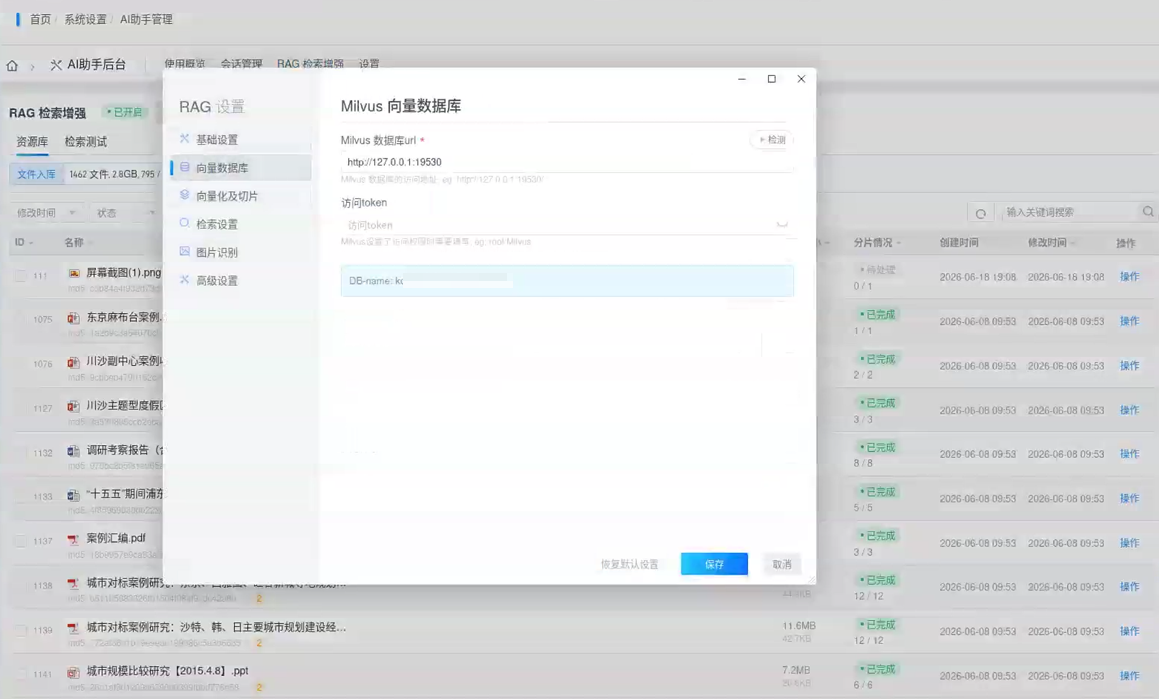1159x699 pixels.
Task: Tick checkbox for row ID 1075
Action: pos(21,320)
